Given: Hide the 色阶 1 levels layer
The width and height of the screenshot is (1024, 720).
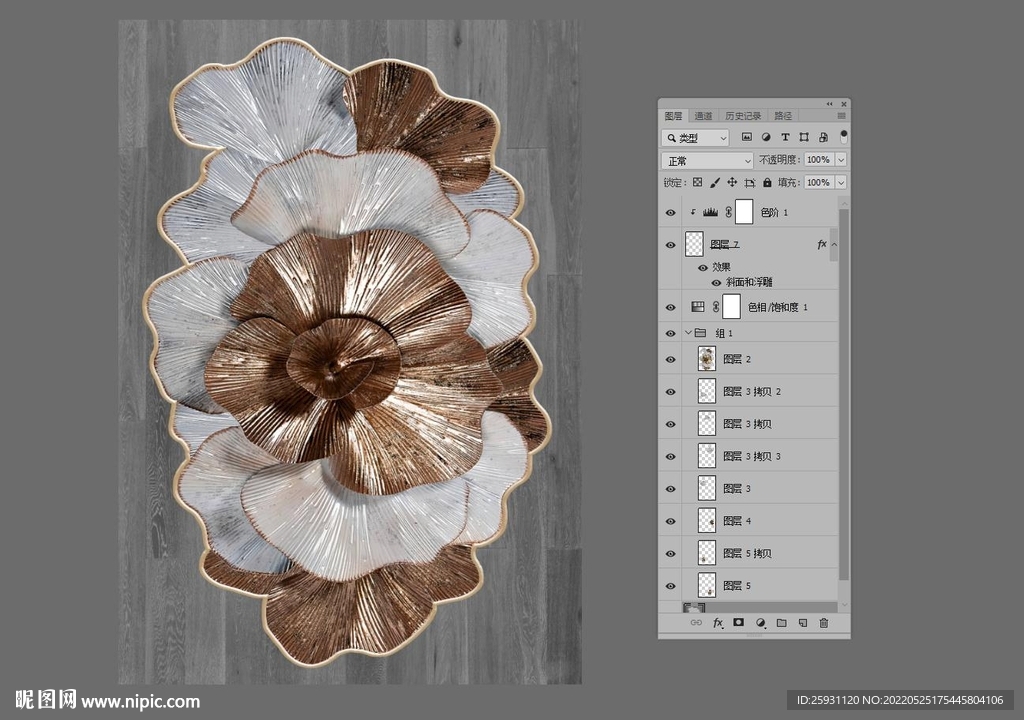Looking at the screenshot, I should (x=670, y=212).
